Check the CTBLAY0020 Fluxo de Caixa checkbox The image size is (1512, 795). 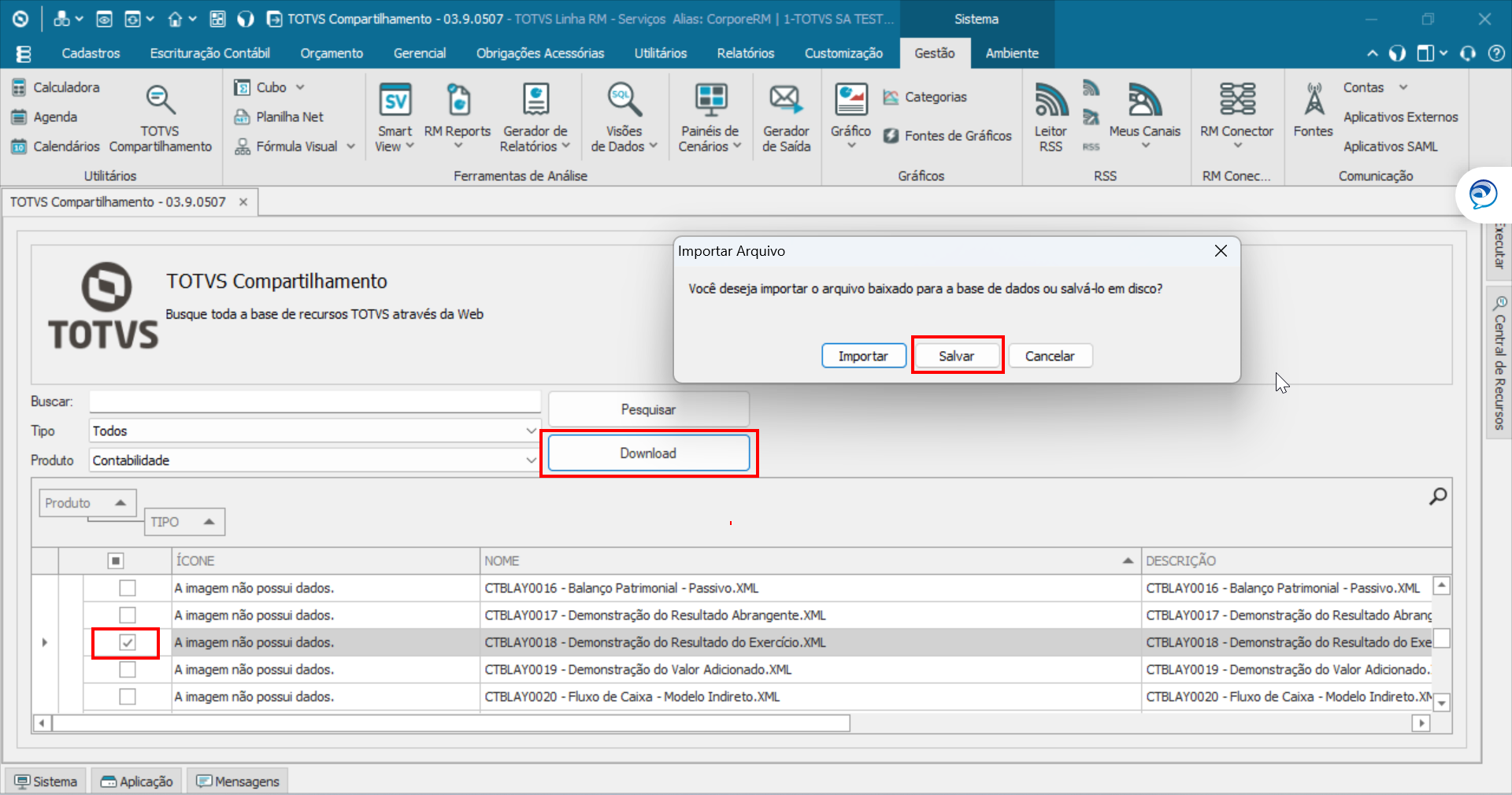[x=127, y=697]
